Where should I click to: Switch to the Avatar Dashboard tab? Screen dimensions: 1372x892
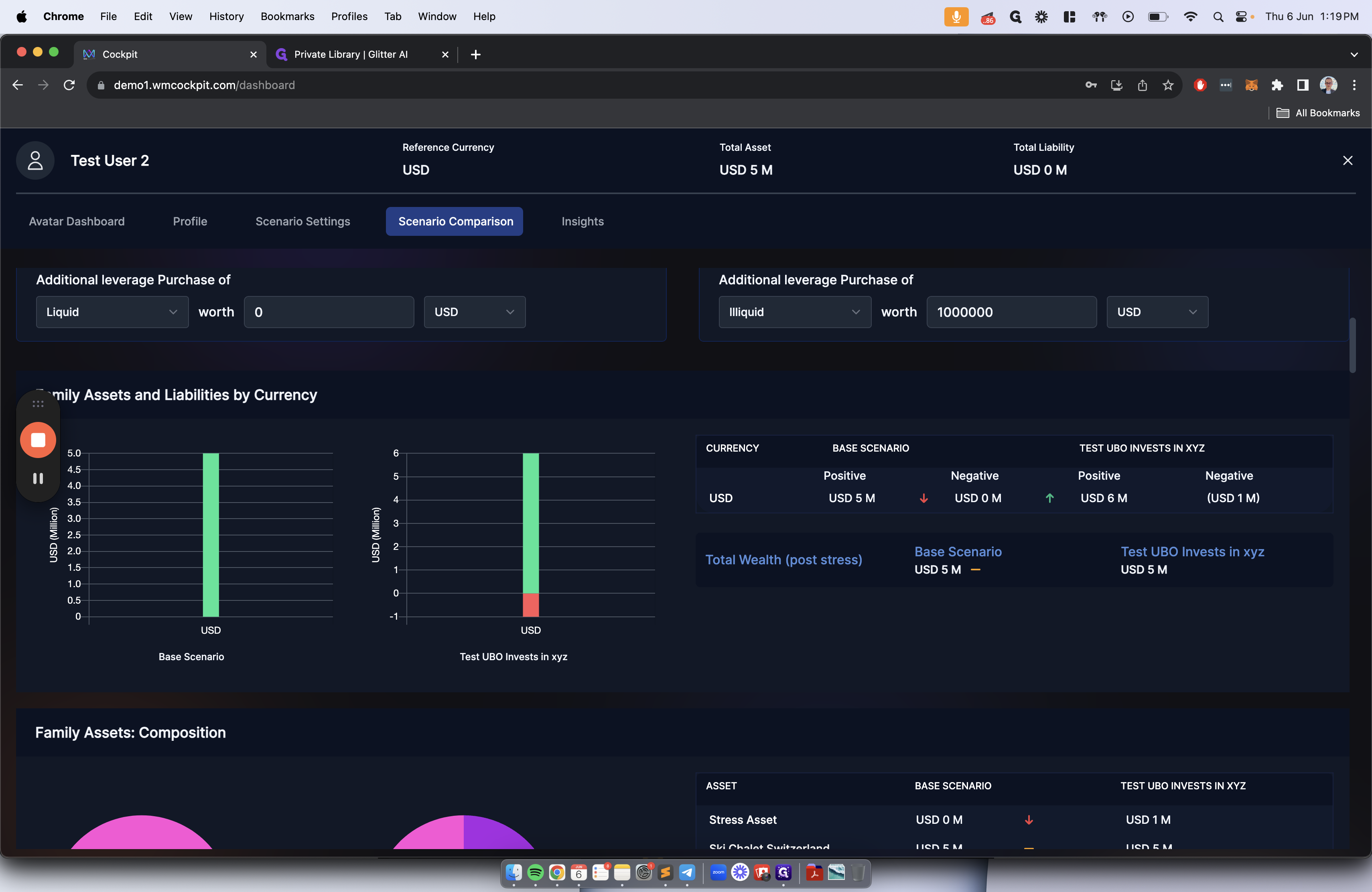pos(77,222)
